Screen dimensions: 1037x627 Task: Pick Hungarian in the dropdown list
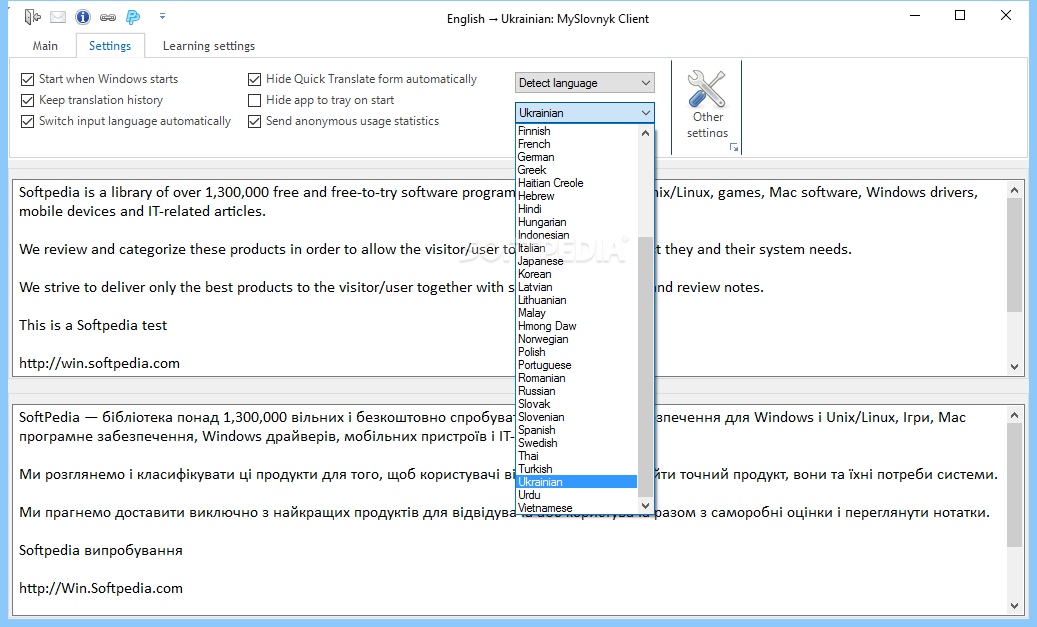tap(576, 222)
